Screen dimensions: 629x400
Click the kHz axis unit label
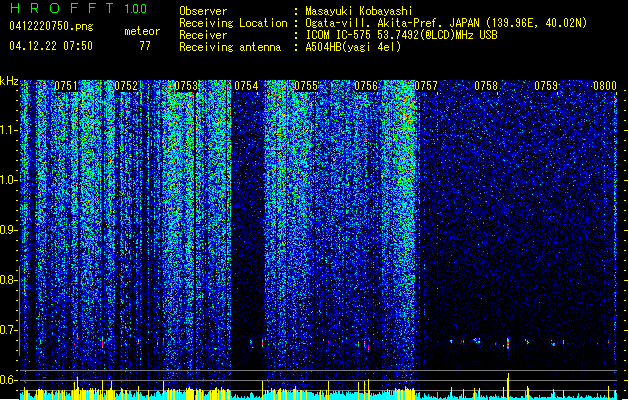[x=9, y=81]
